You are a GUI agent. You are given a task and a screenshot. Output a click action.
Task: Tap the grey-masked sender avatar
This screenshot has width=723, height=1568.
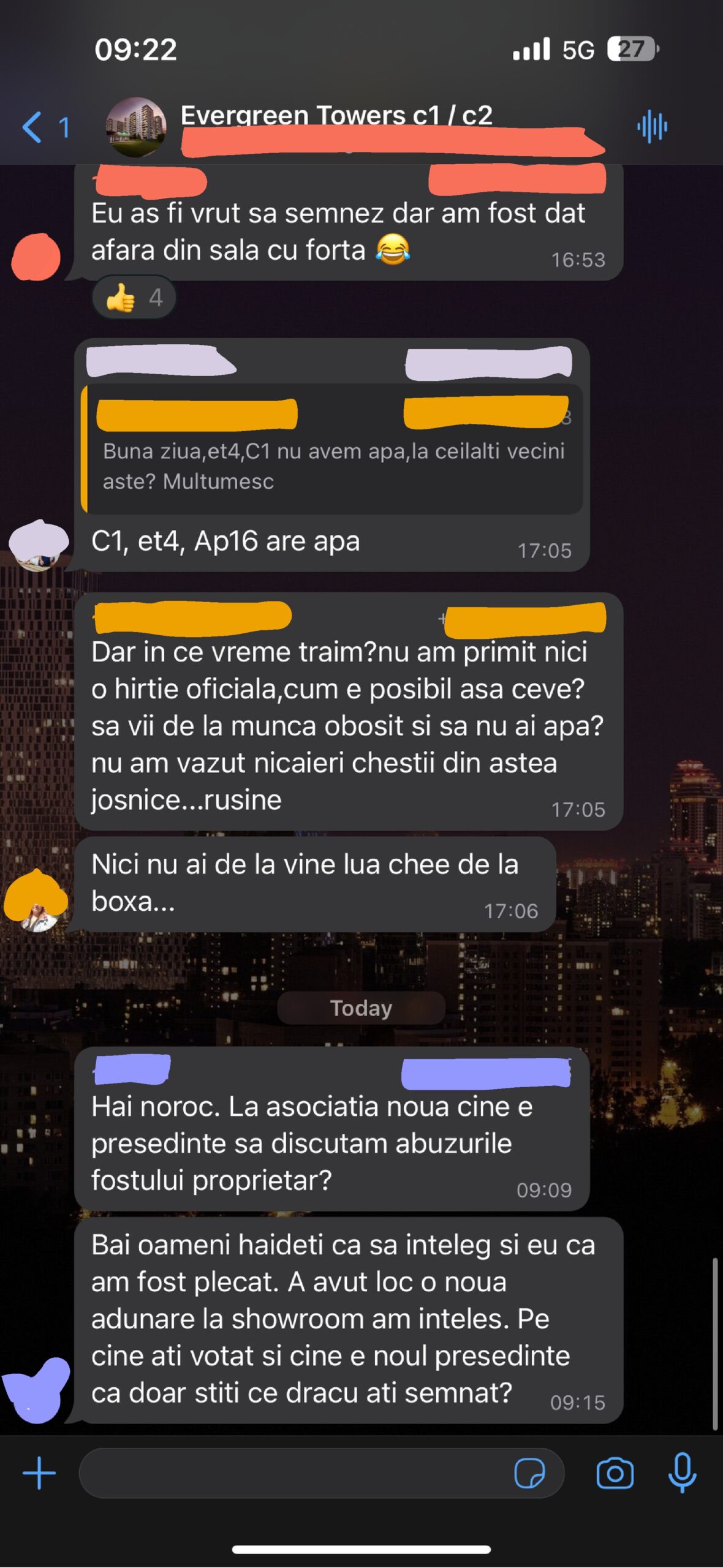pyautogui.click(x=38, y=545)
